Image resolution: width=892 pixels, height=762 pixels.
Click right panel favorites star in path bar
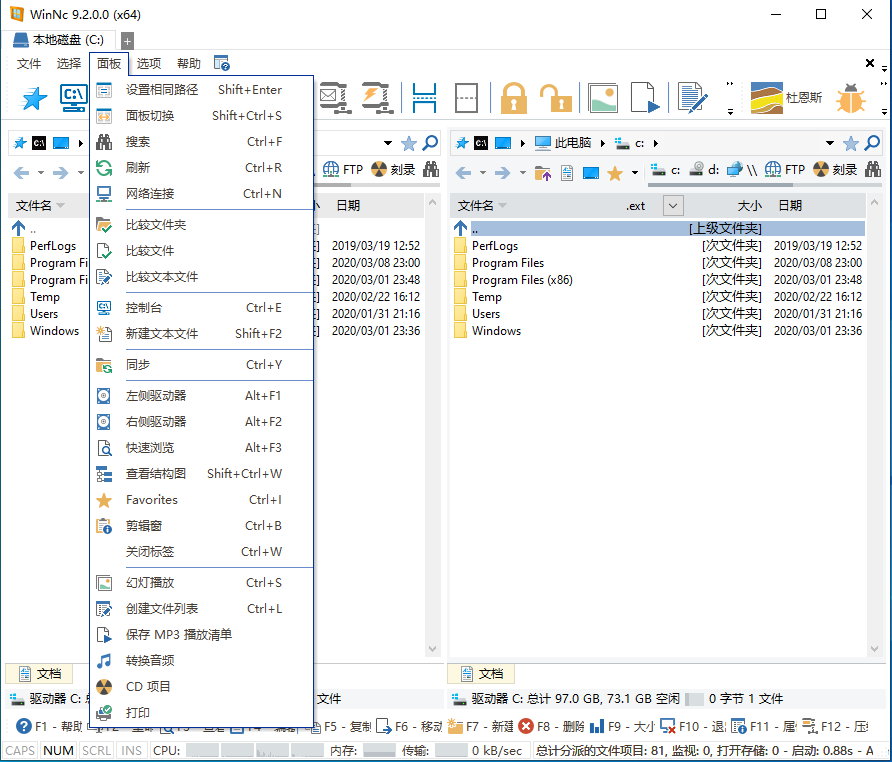pos(850,143)
